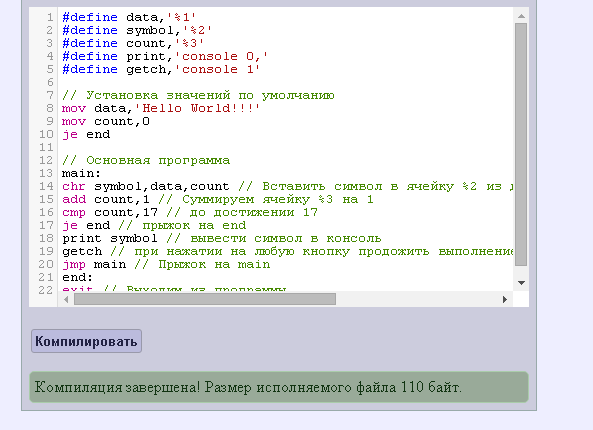The image size is (593, 430).
Task: Click the 'main:' label line
Action: tap(81, 173)
